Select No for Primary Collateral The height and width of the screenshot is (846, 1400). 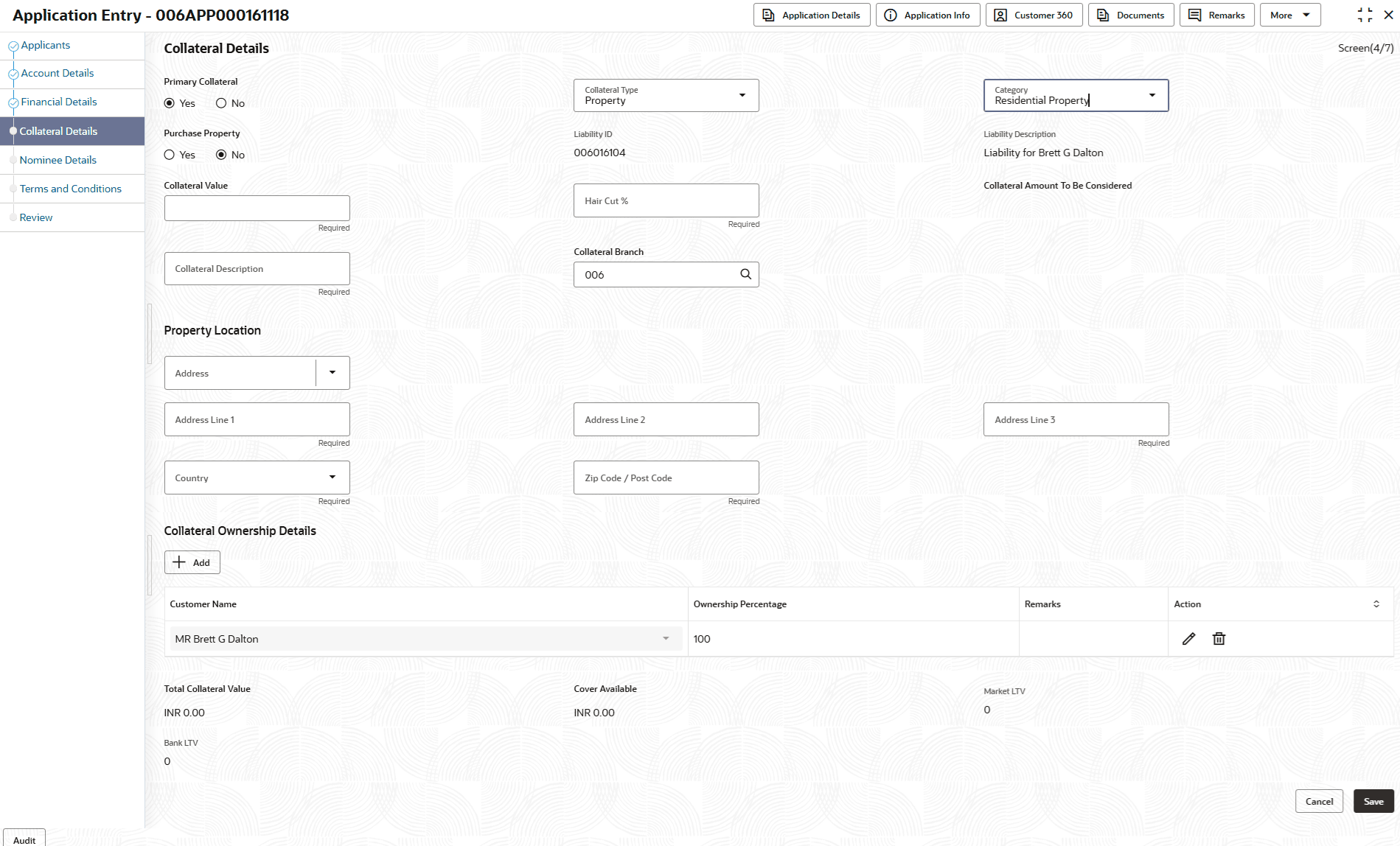[x=221, y=103]
